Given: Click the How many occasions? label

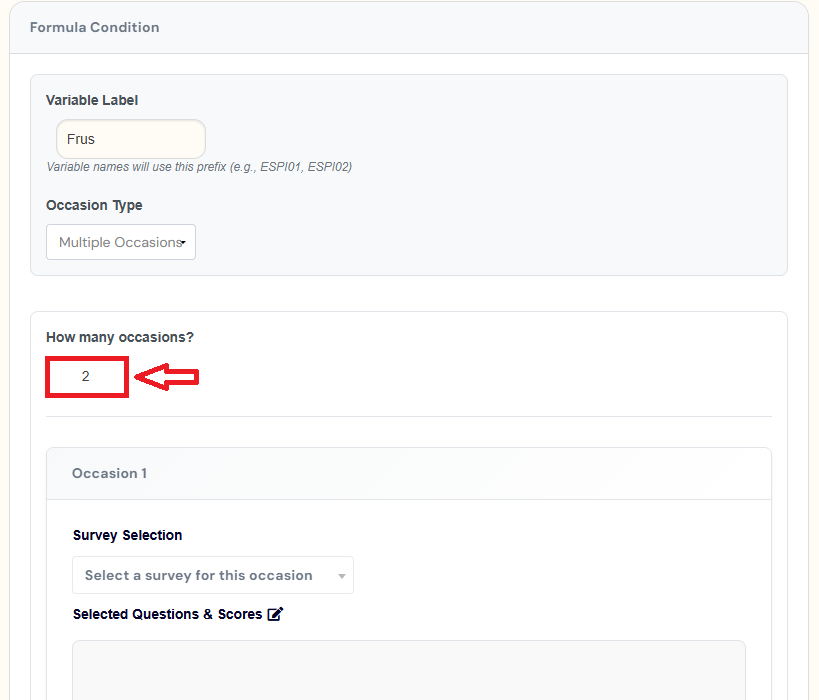Looking at the screenshot, I should (x=120, y=337).
